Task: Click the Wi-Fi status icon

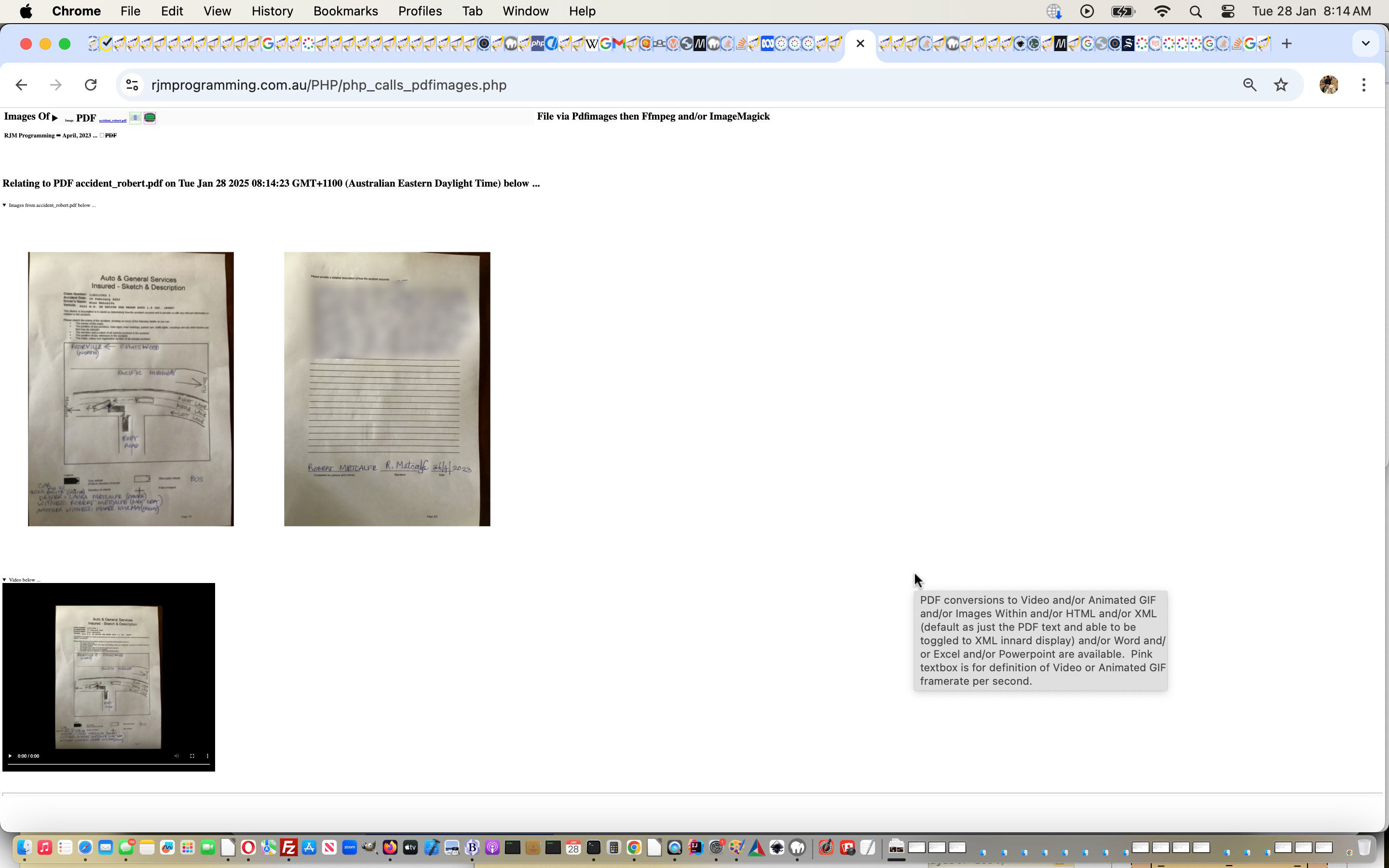Action: tap(1162, 11)
